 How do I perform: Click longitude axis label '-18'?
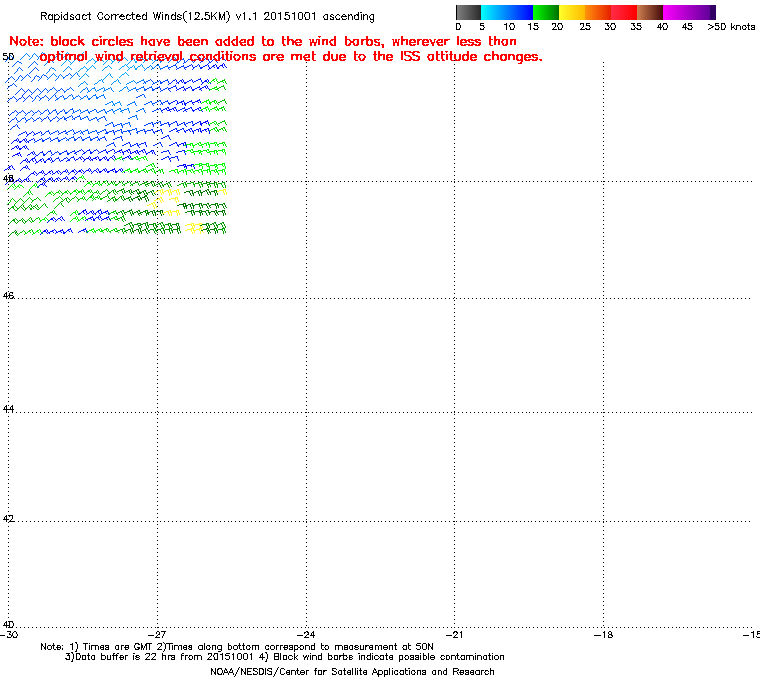click(603, 635)
